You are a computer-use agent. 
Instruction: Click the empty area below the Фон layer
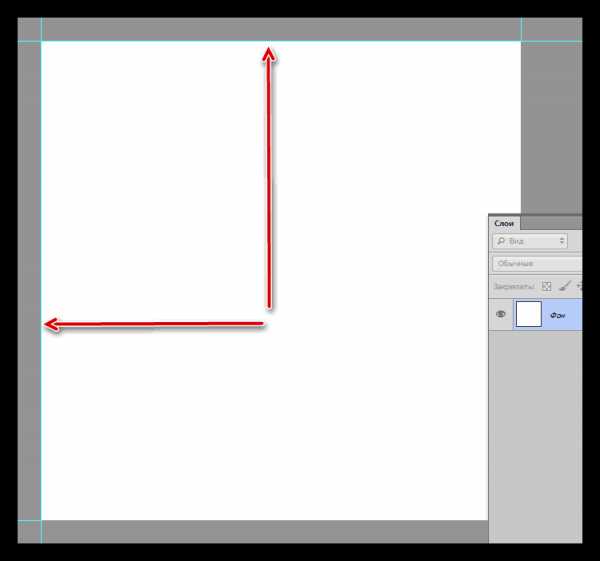point(536,436)
